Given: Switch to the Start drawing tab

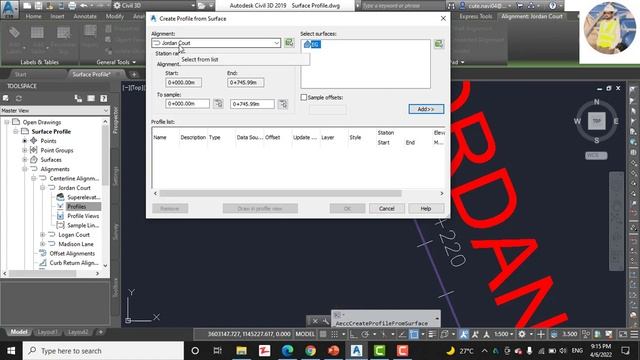Looking at the screenshot, I should (x=20, y=74).
